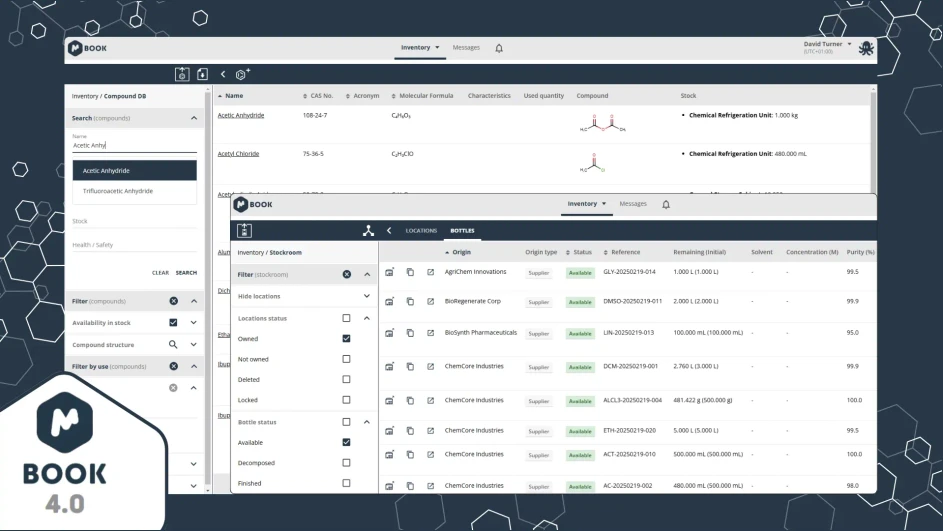Image resolution: width=943 pixels, height=531 pixels.
Task: Click the export icon in Stockroom toolbar
Action: tap(244, 230)
